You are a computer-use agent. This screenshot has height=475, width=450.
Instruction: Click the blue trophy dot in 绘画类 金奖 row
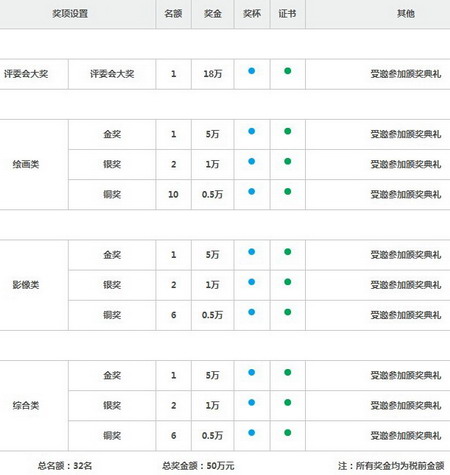point(252,131)
